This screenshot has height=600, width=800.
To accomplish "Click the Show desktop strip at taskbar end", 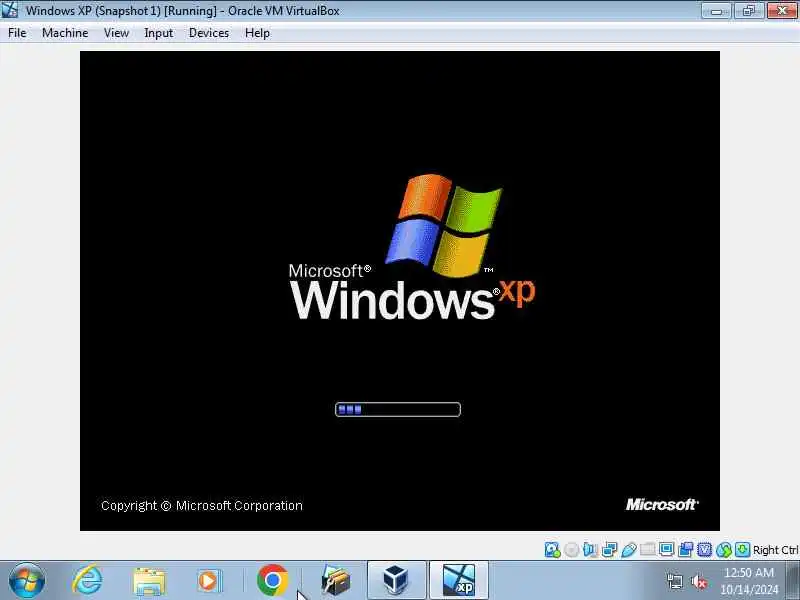I will (793, 581).
